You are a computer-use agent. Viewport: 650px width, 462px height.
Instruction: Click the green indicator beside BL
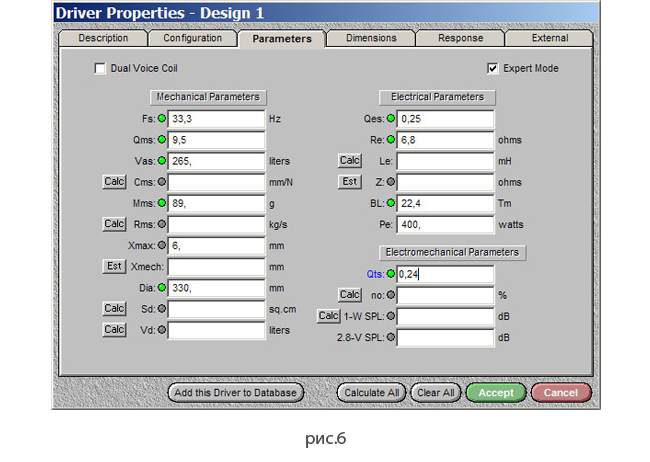pos(390,203)
